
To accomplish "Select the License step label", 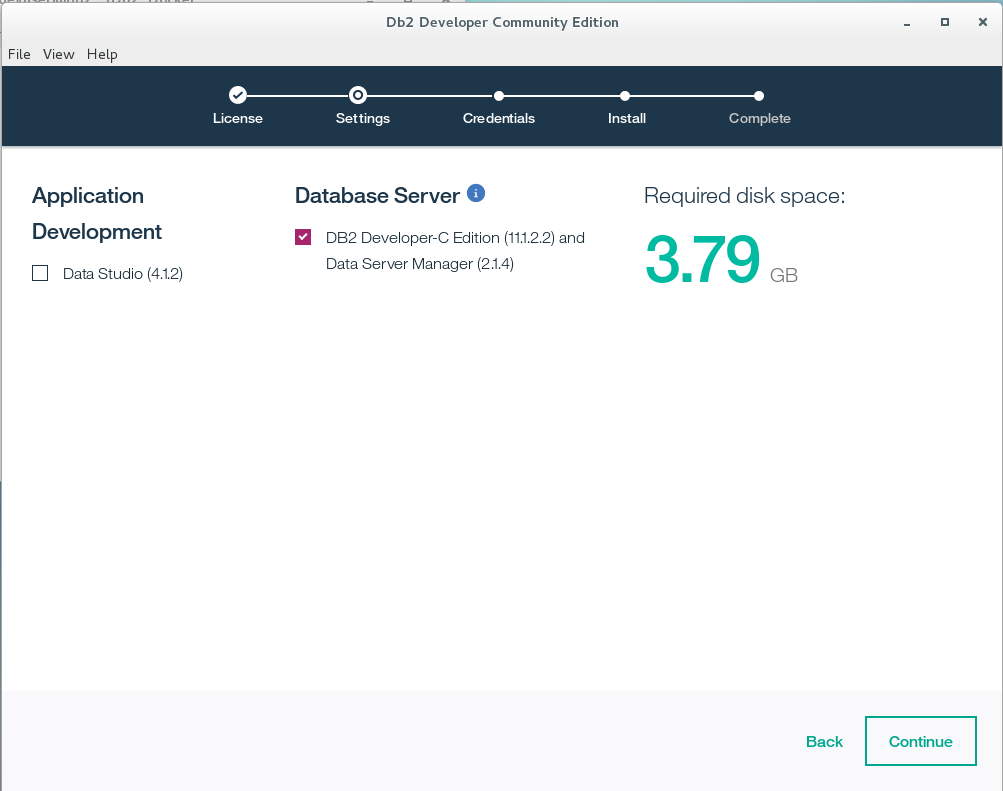I will pyautogui.click(x=238, y=118).
